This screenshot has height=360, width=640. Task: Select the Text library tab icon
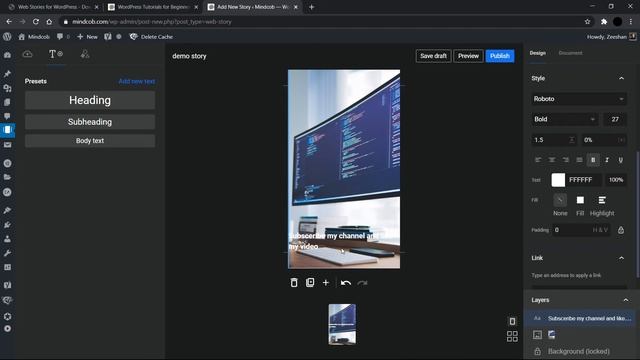tap(56, 54)
